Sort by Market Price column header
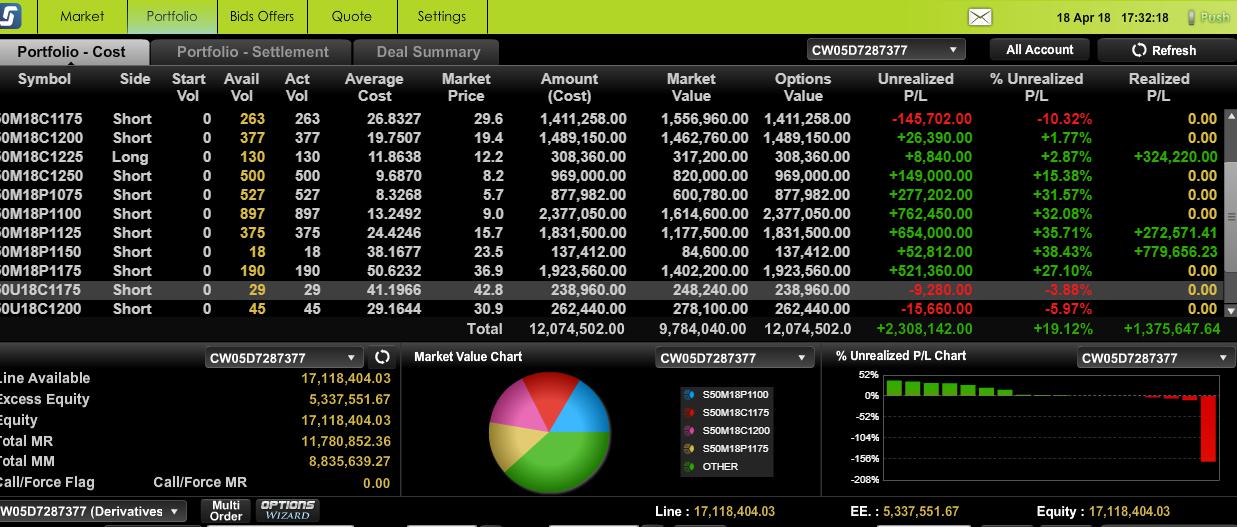Viewport: 1237px width, 527px height. (x=466, y=87)
